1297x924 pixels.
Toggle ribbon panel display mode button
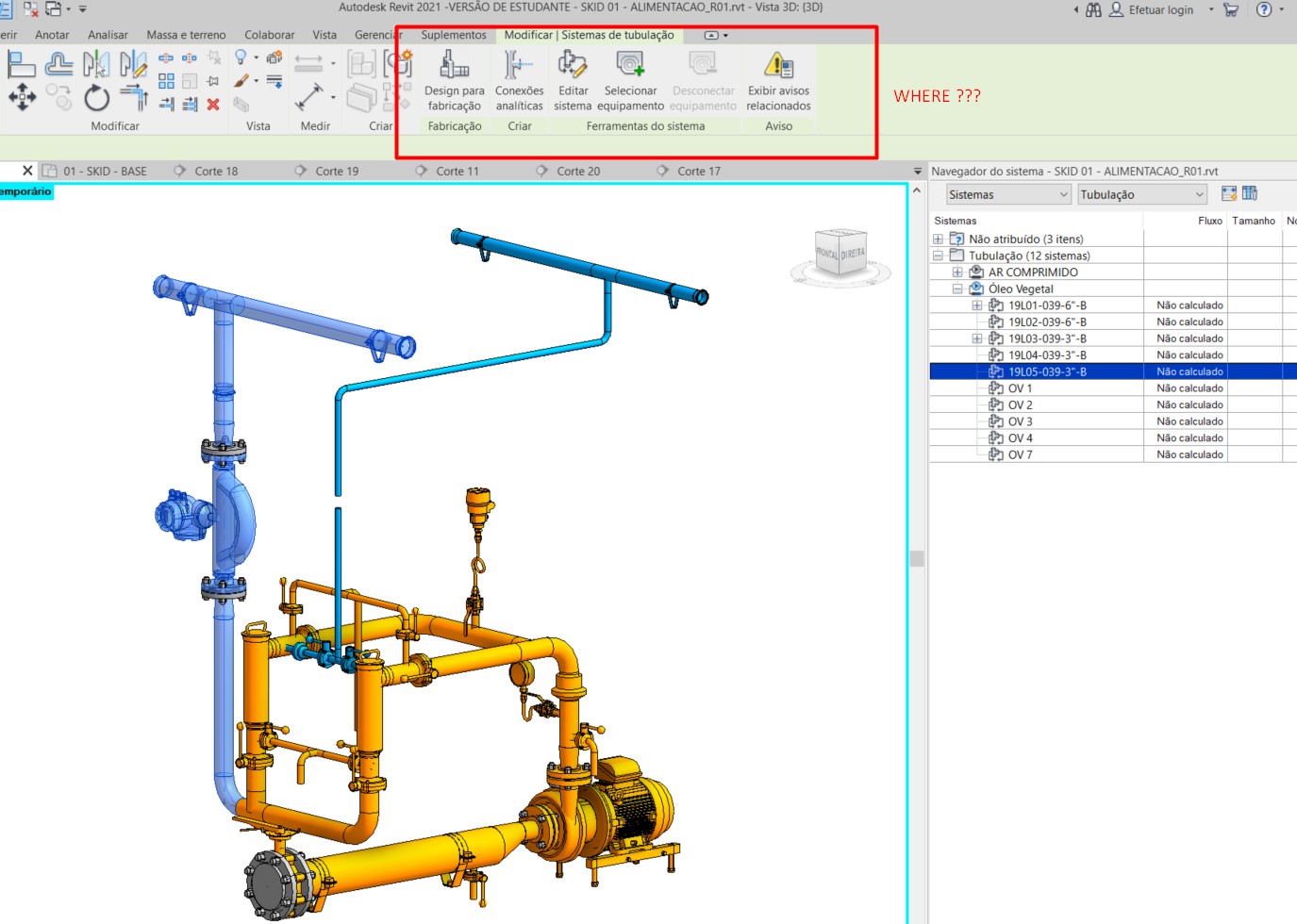coord(711,36)
